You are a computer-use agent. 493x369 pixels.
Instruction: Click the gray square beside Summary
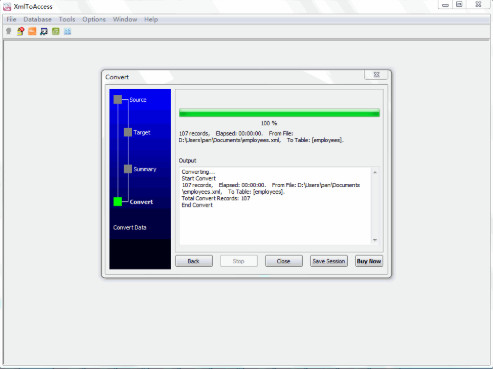[x=128, y=169]
